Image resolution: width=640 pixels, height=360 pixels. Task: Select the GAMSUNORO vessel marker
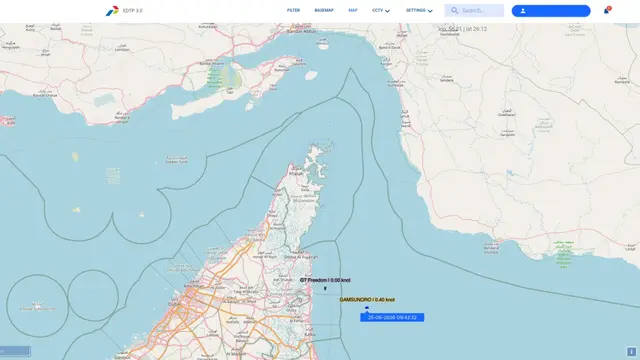tap(367, 307)
